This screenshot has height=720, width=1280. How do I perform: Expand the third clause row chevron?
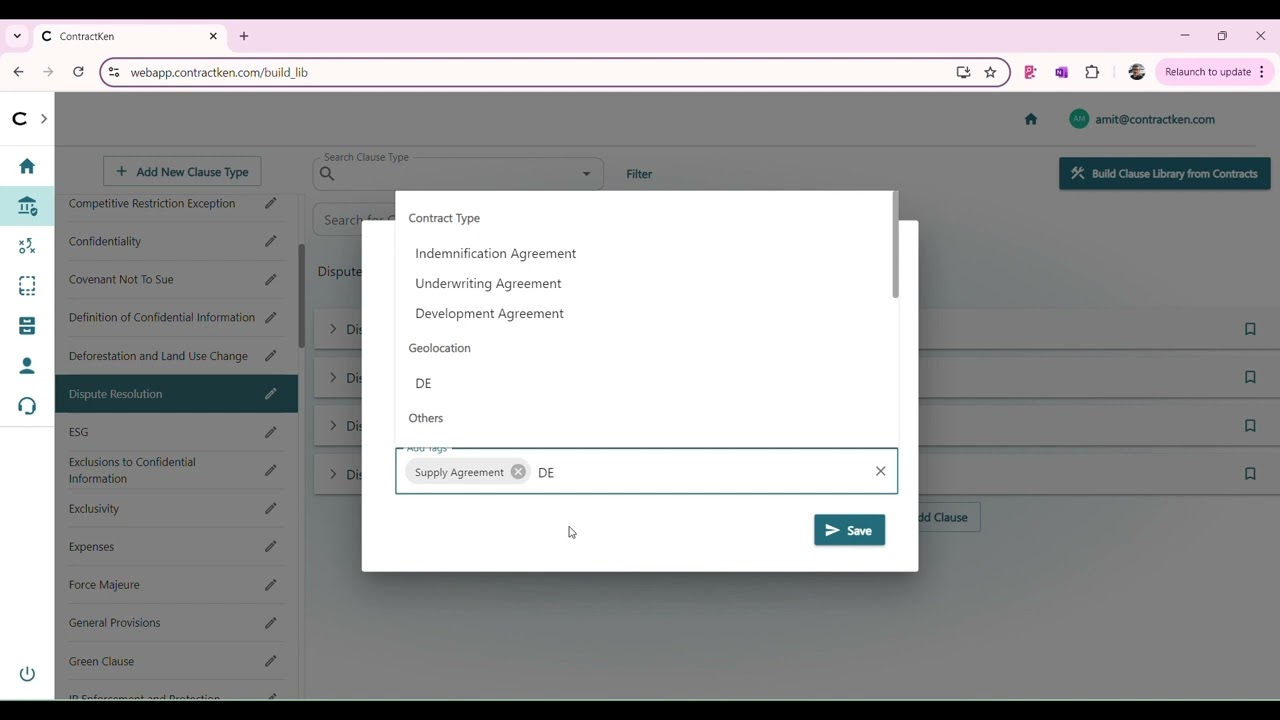tap(333, 426)
